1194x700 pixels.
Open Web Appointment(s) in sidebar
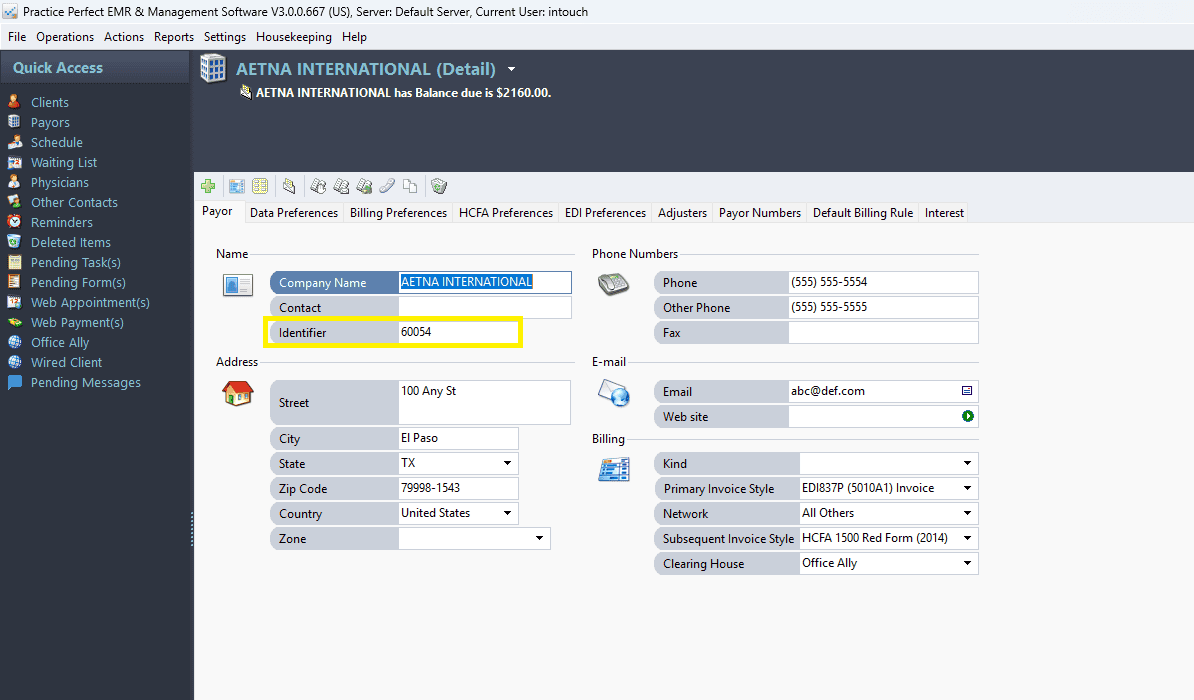(90, 302)
